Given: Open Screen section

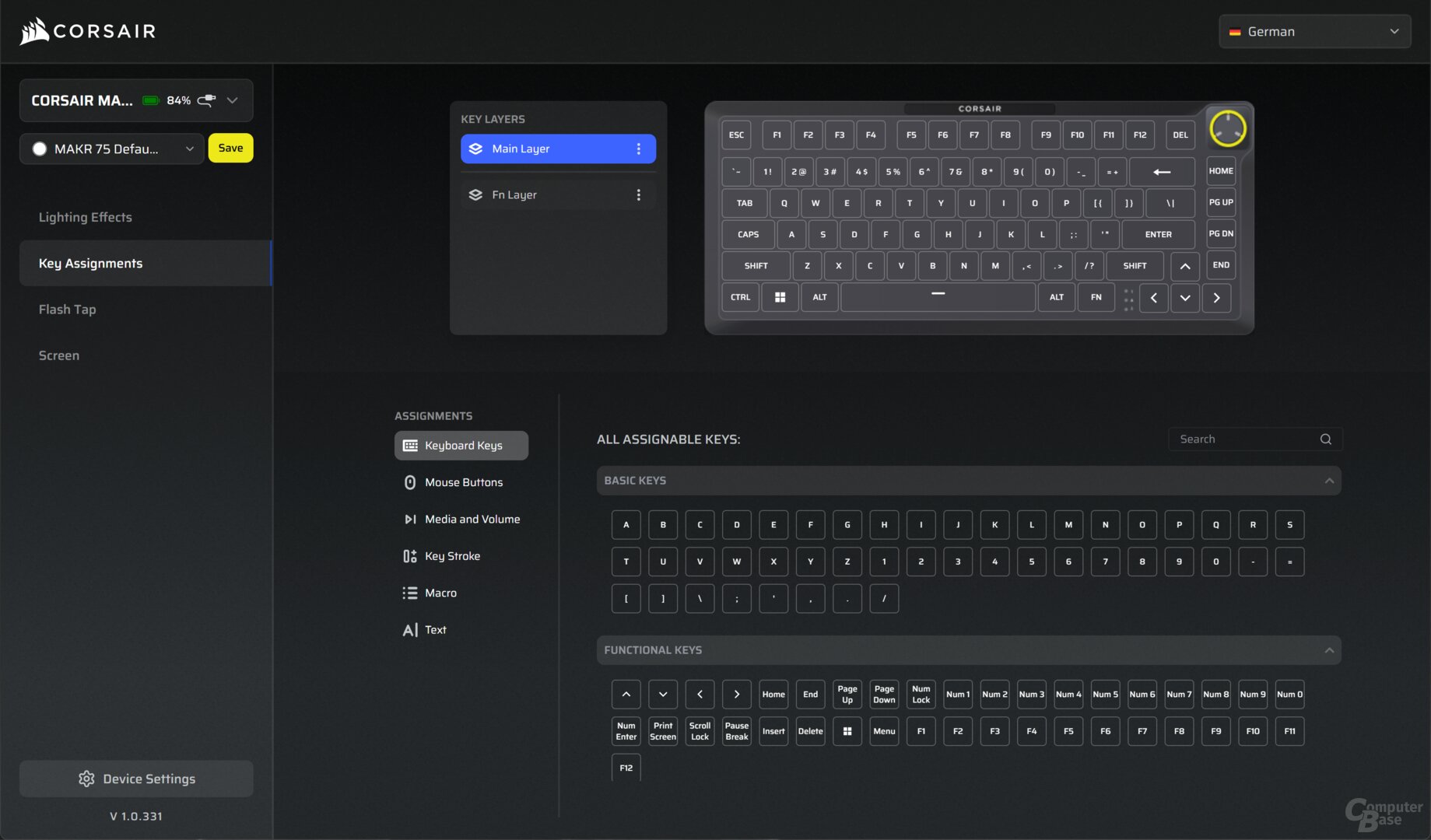Looking at the screenshot, I should [59, 355].
